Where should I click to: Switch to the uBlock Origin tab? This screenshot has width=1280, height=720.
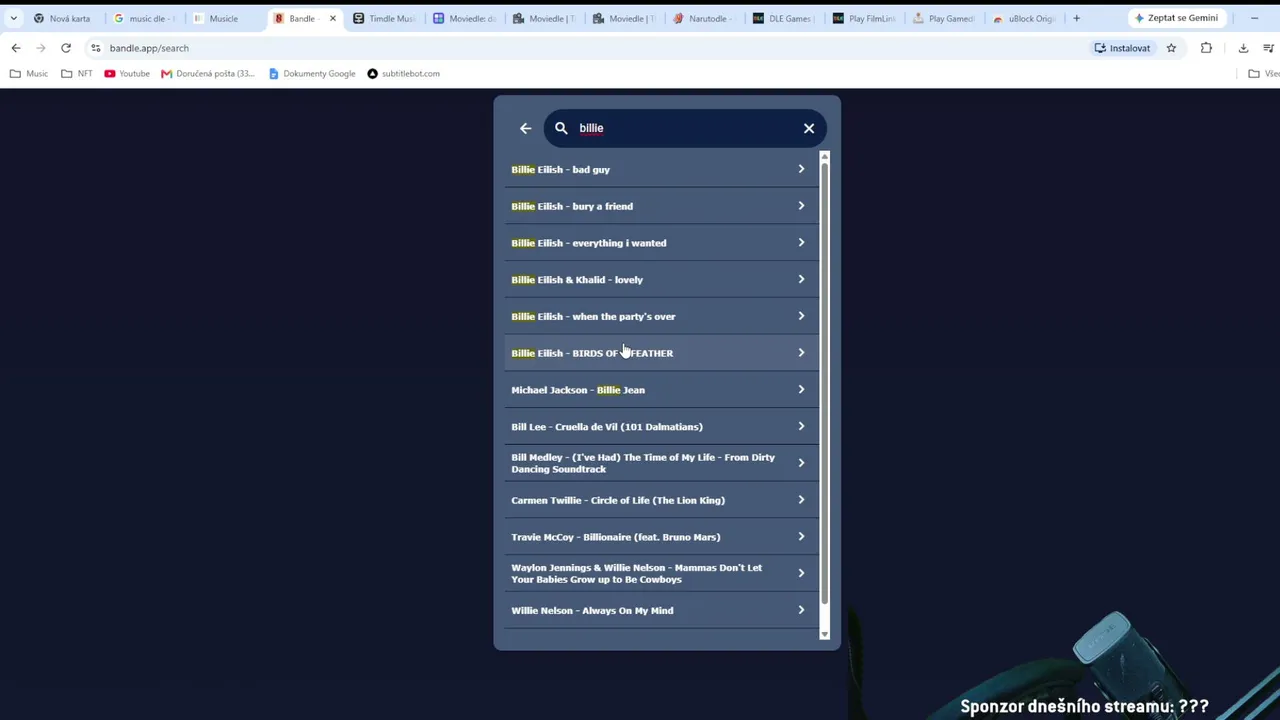[1025, 18]
